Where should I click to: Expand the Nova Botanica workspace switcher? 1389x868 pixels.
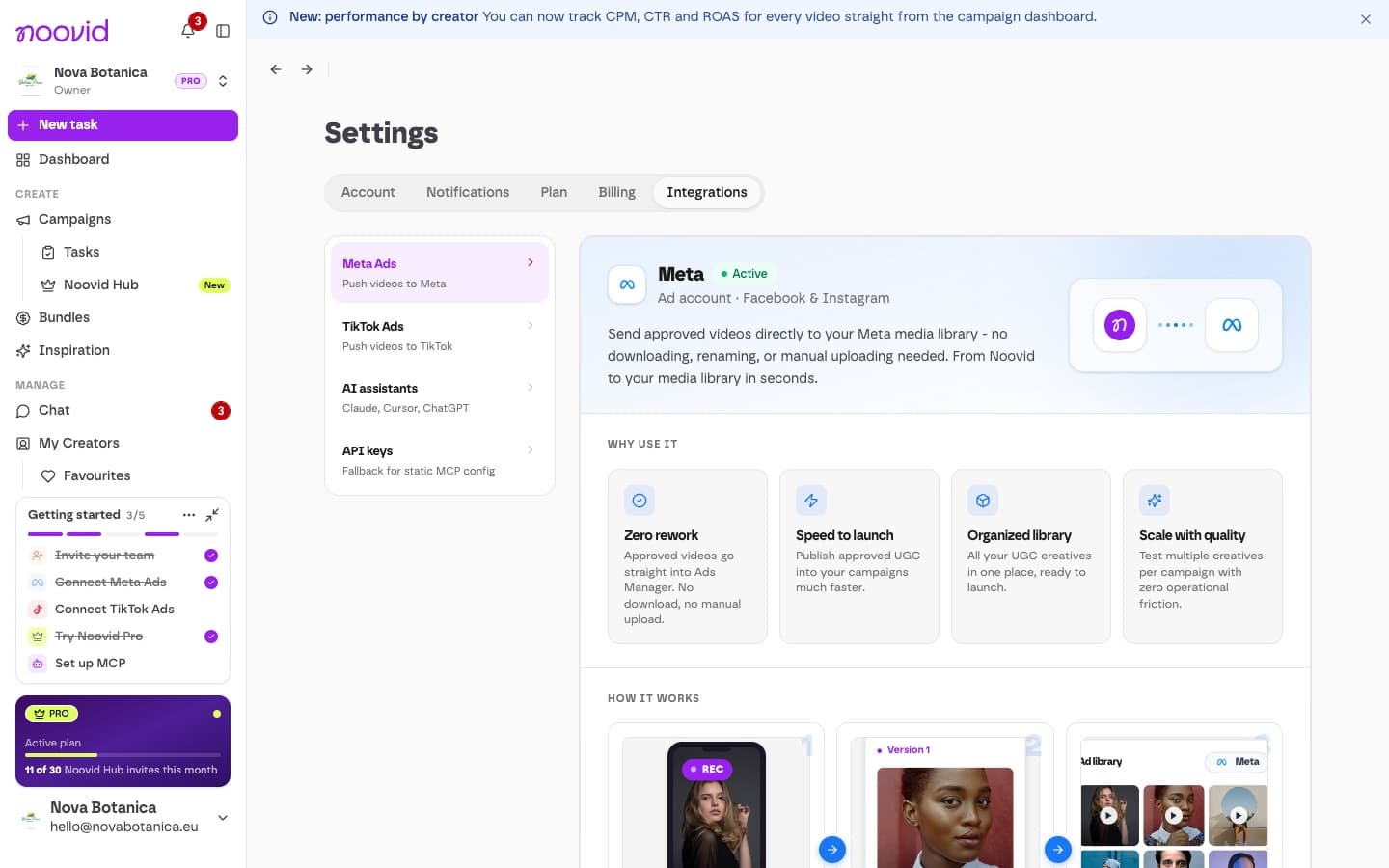[x=223, y=81]
